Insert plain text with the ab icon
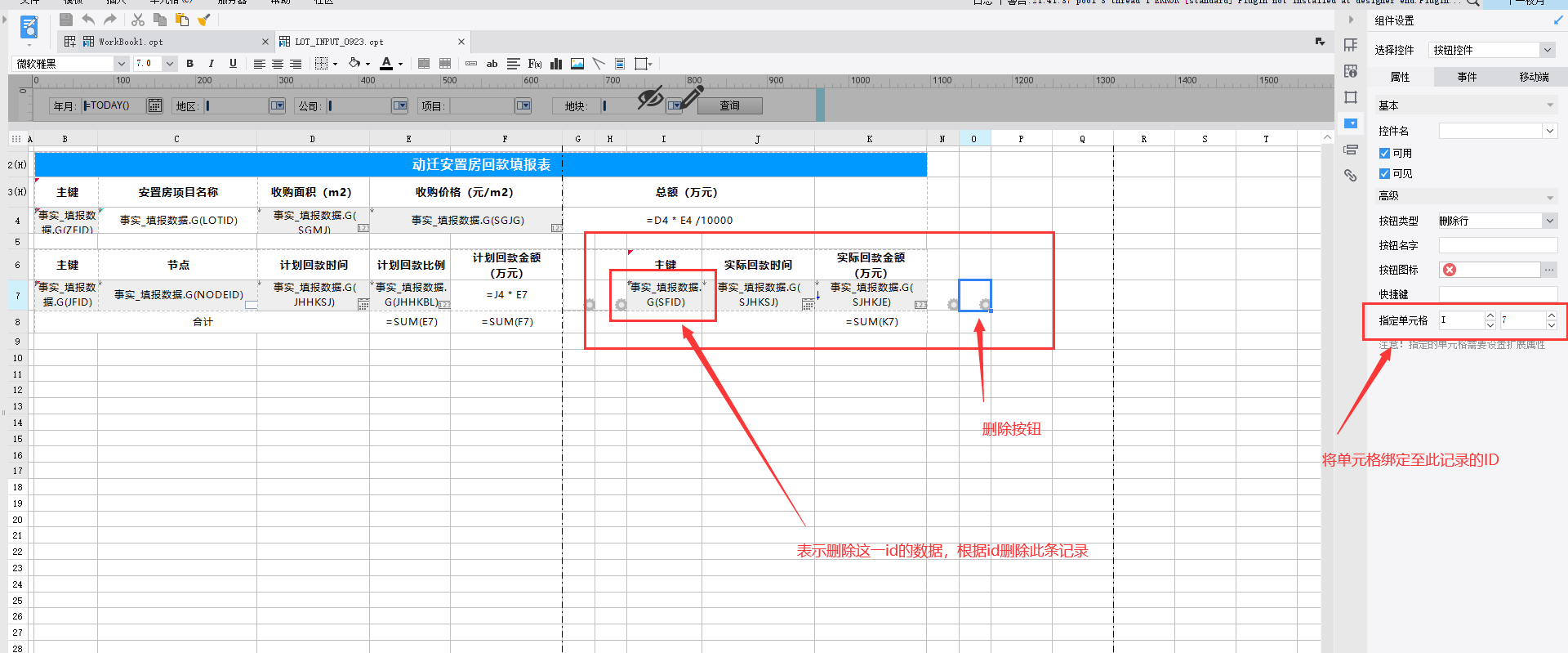 tap(492, 64)
